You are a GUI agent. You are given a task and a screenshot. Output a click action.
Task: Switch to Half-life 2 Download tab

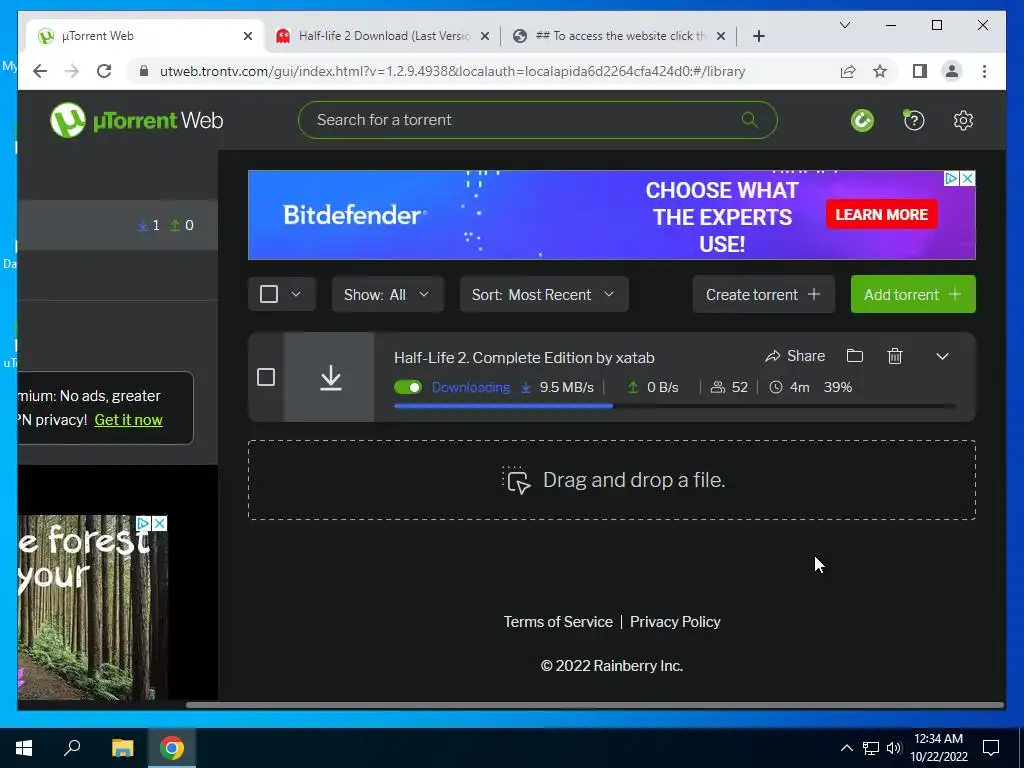pos(384,36)
